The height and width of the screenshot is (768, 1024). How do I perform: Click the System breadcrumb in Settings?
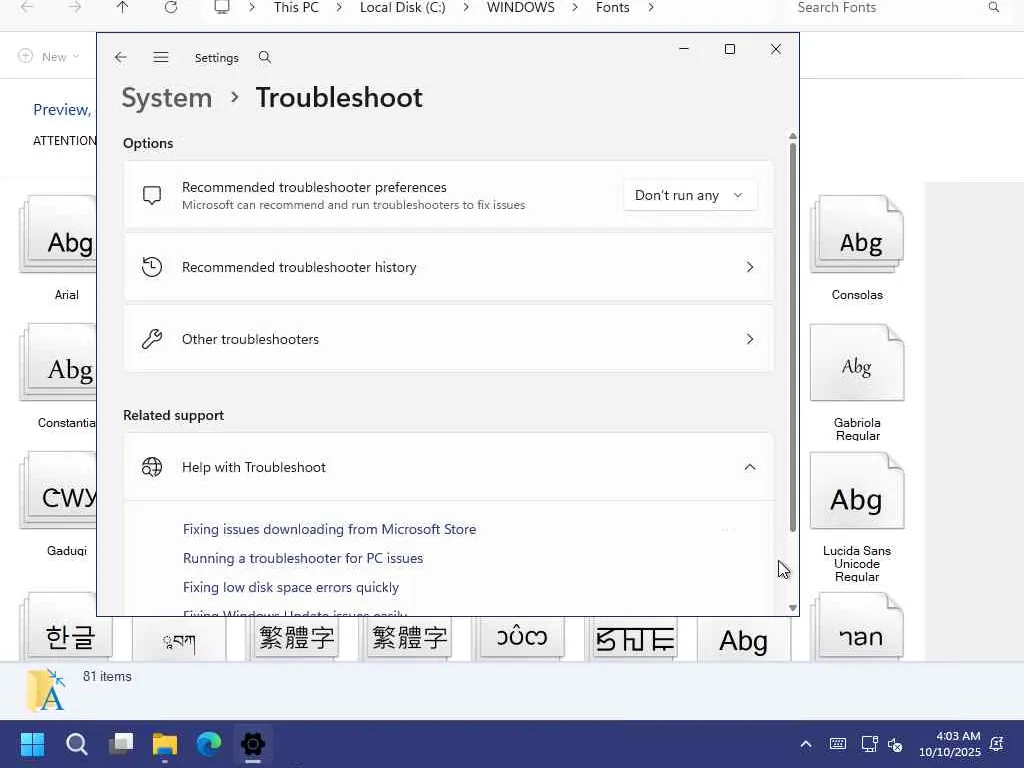click(167, 98)
